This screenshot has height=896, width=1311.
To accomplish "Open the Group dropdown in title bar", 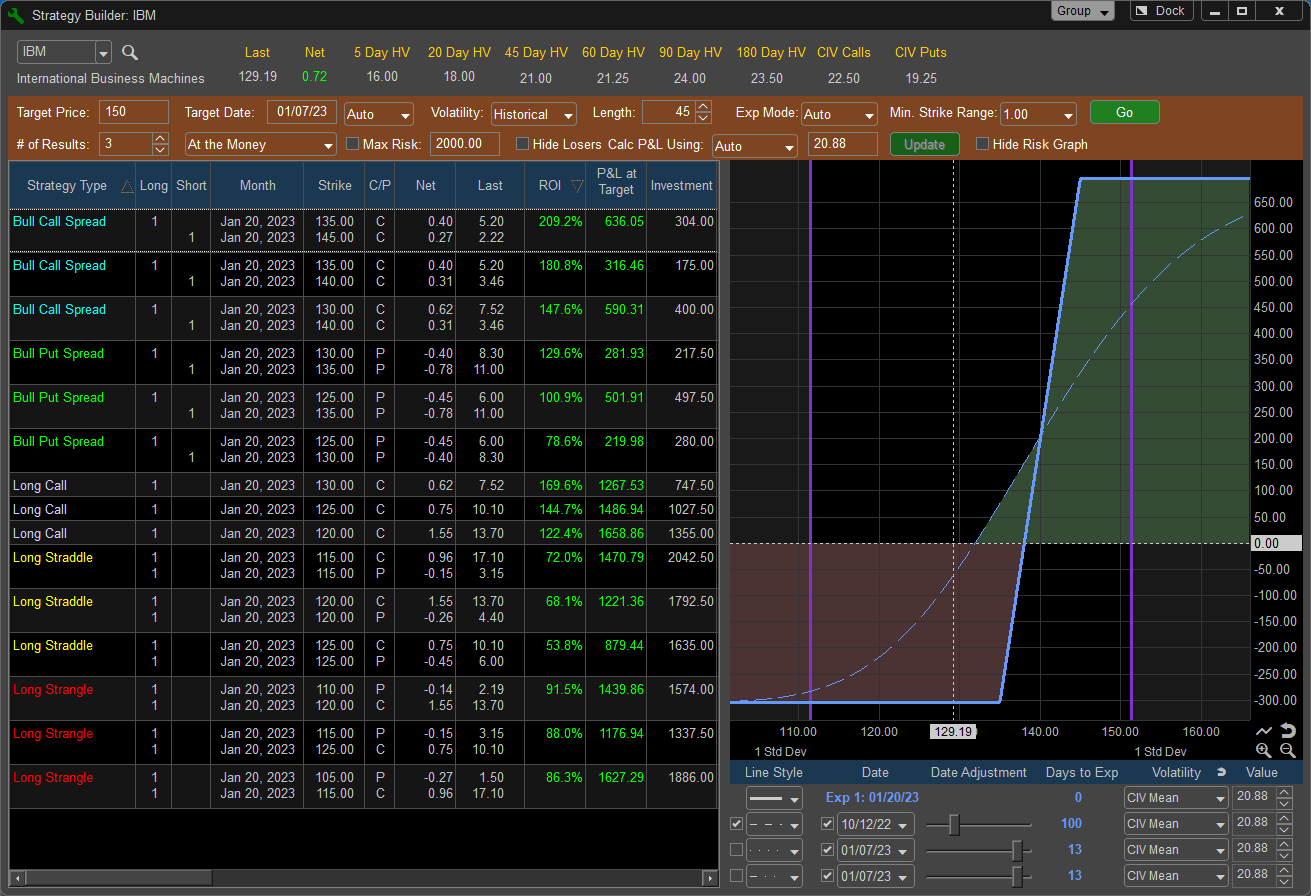I will coord(1082,11).
